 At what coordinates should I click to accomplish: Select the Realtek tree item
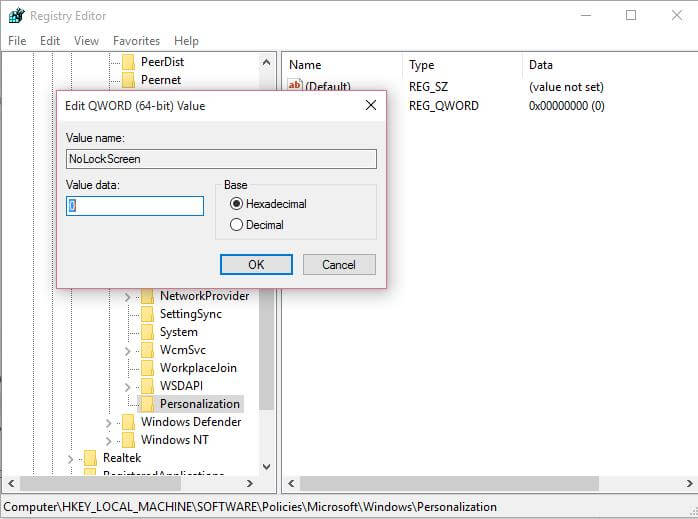tap(122, 458)
